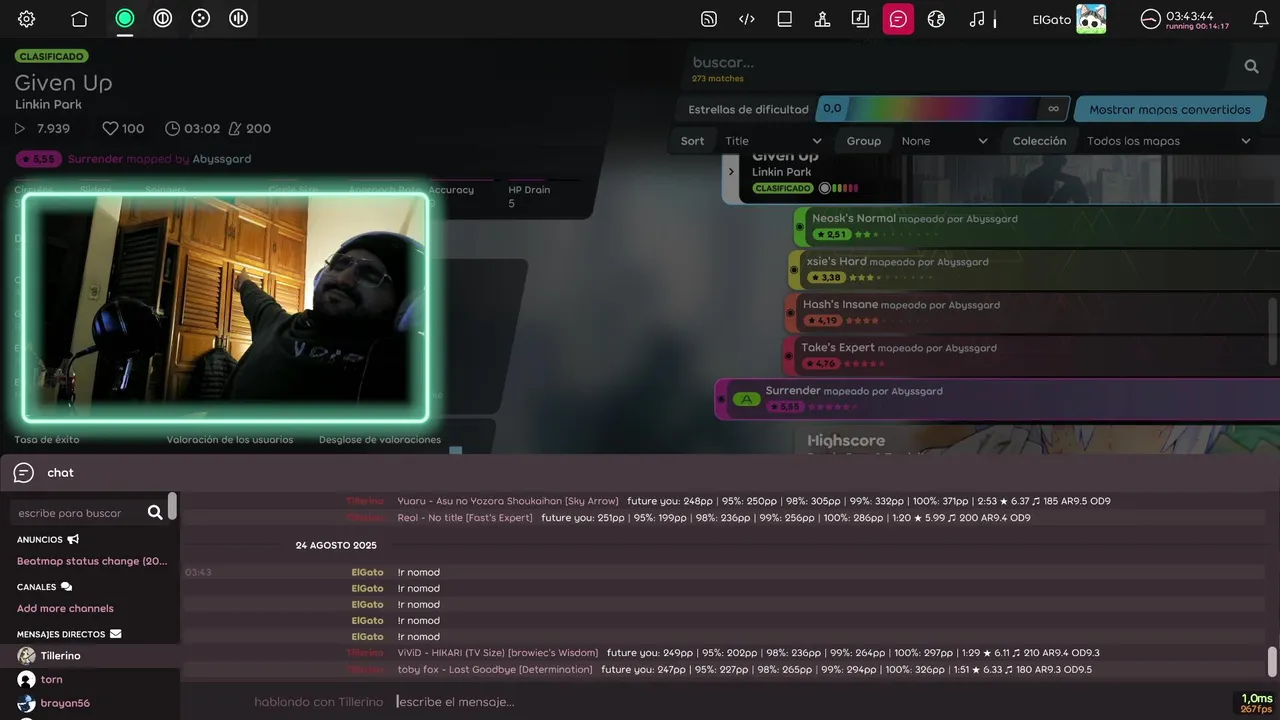Go to the home screen icon
Screen dimensions: 1280x720
[x=79, y=19]
